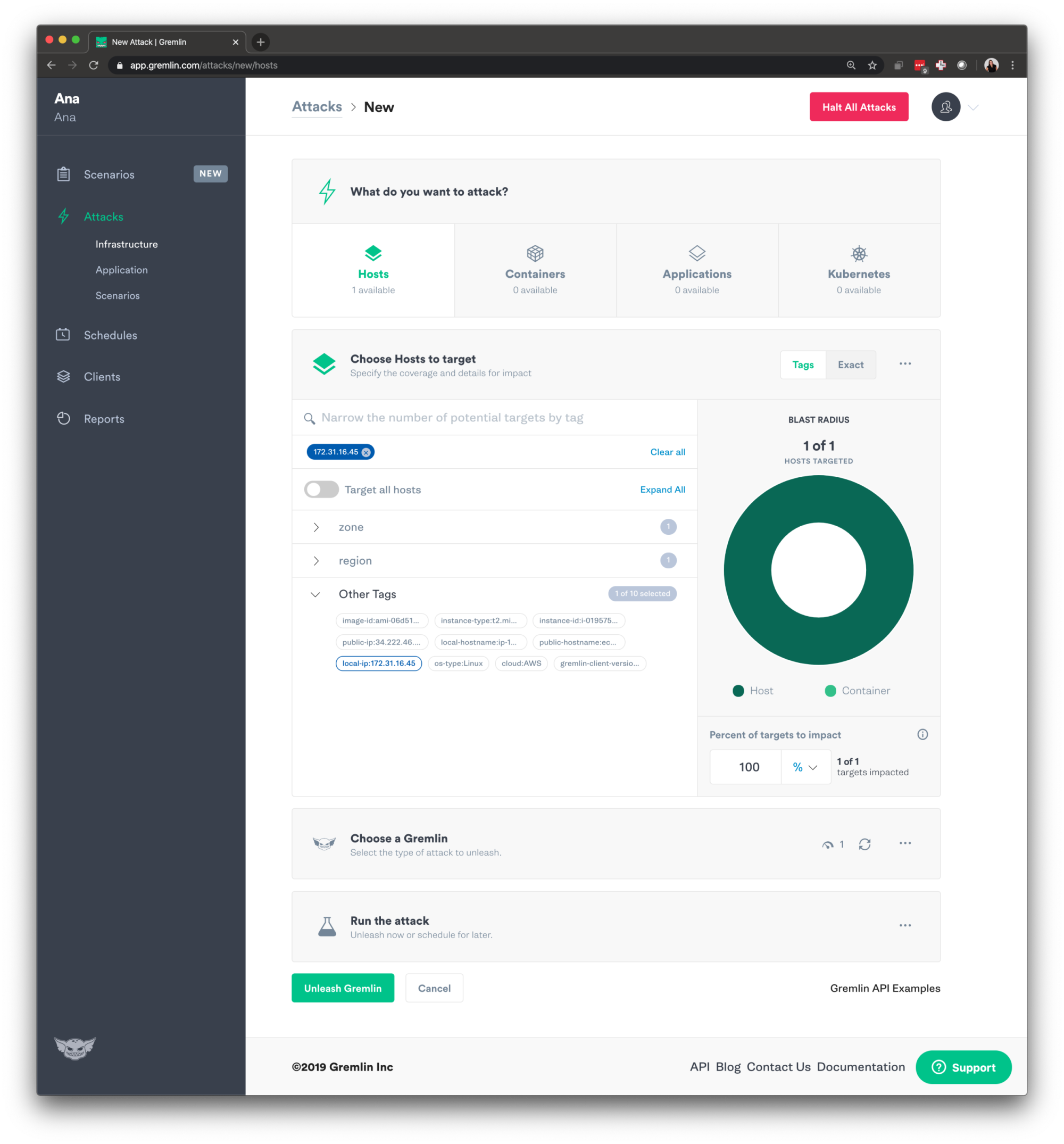Select the gremlin-client-versio tag
Viewport: 1064px width, 1144px height.
(600, 664)
